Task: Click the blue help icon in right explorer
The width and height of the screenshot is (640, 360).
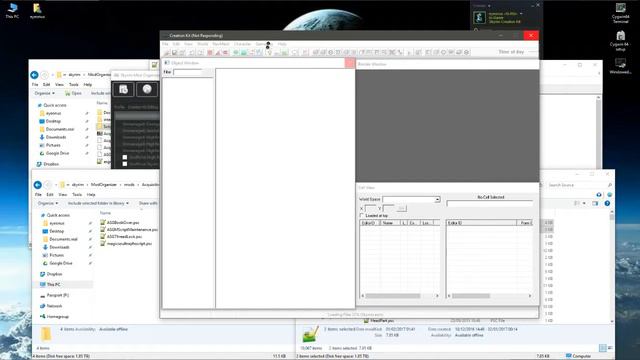Action: click(607, 203)
